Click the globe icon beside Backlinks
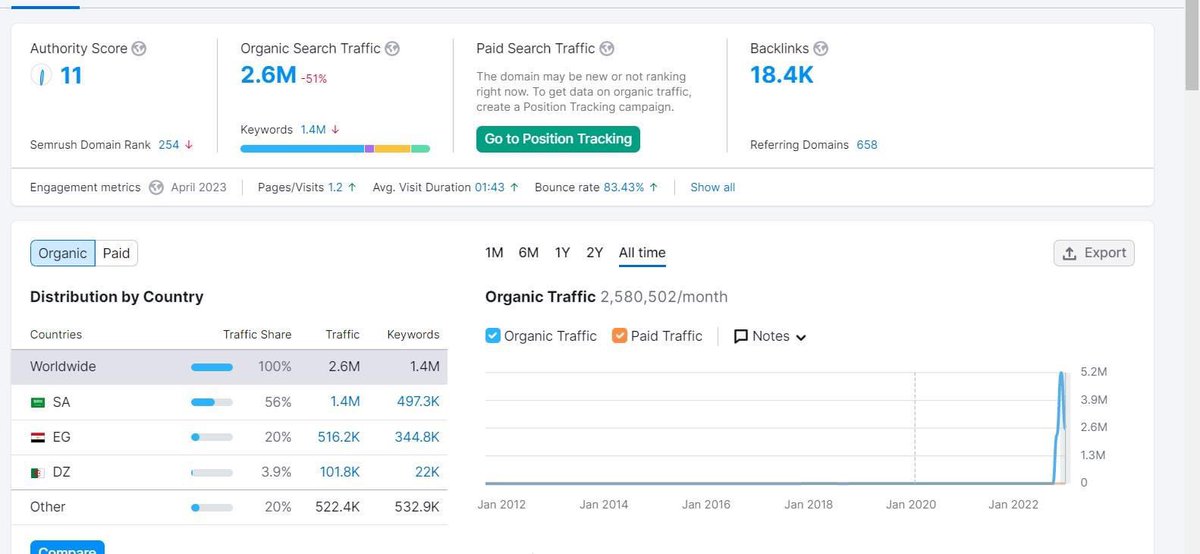Image resolution: width=1200 pixels, height=554 pixels. 820,48
